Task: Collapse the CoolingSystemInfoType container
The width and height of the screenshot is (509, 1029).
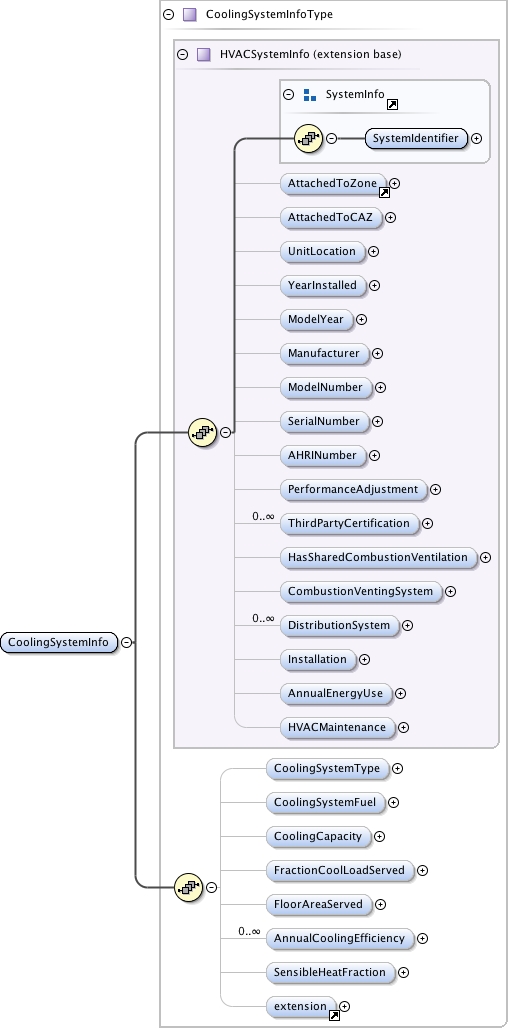Action: pyautogui.click(x=169, y=14)
